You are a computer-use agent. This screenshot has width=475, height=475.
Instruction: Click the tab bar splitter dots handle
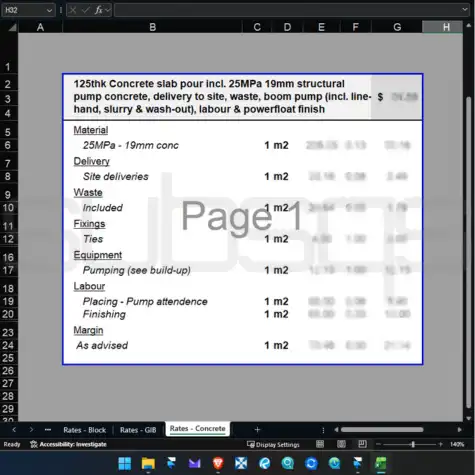click(323, 430)
